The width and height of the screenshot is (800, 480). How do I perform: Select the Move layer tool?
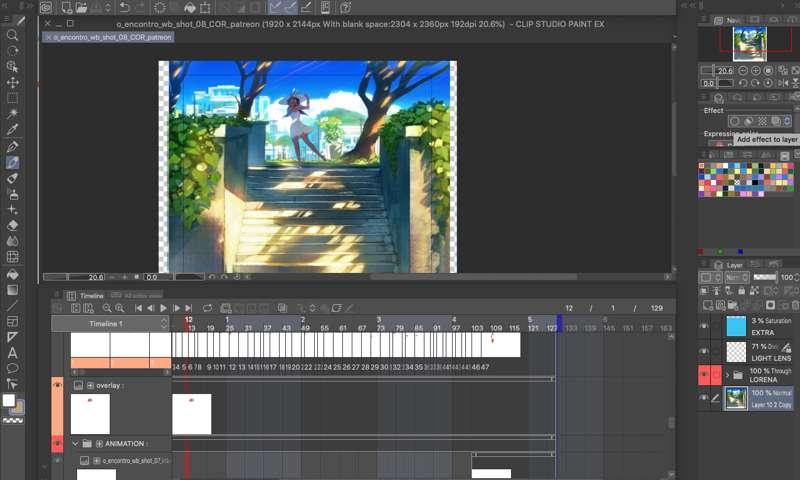[12, 83]
